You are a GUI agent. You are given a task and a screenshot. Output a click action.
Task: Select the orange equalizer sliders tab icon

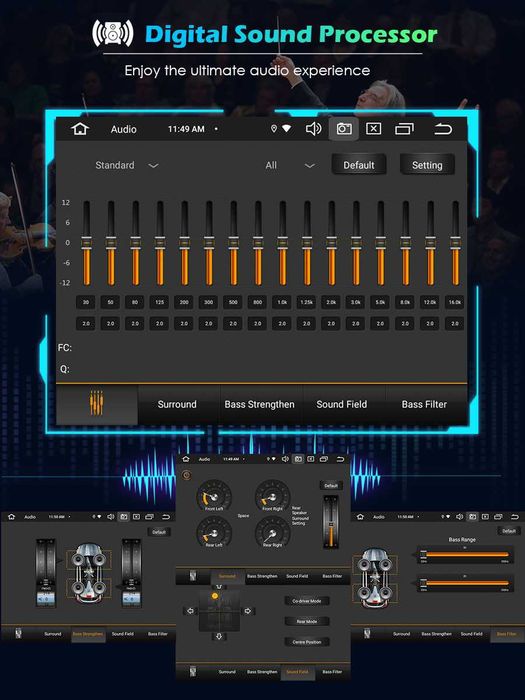(96, 404)
